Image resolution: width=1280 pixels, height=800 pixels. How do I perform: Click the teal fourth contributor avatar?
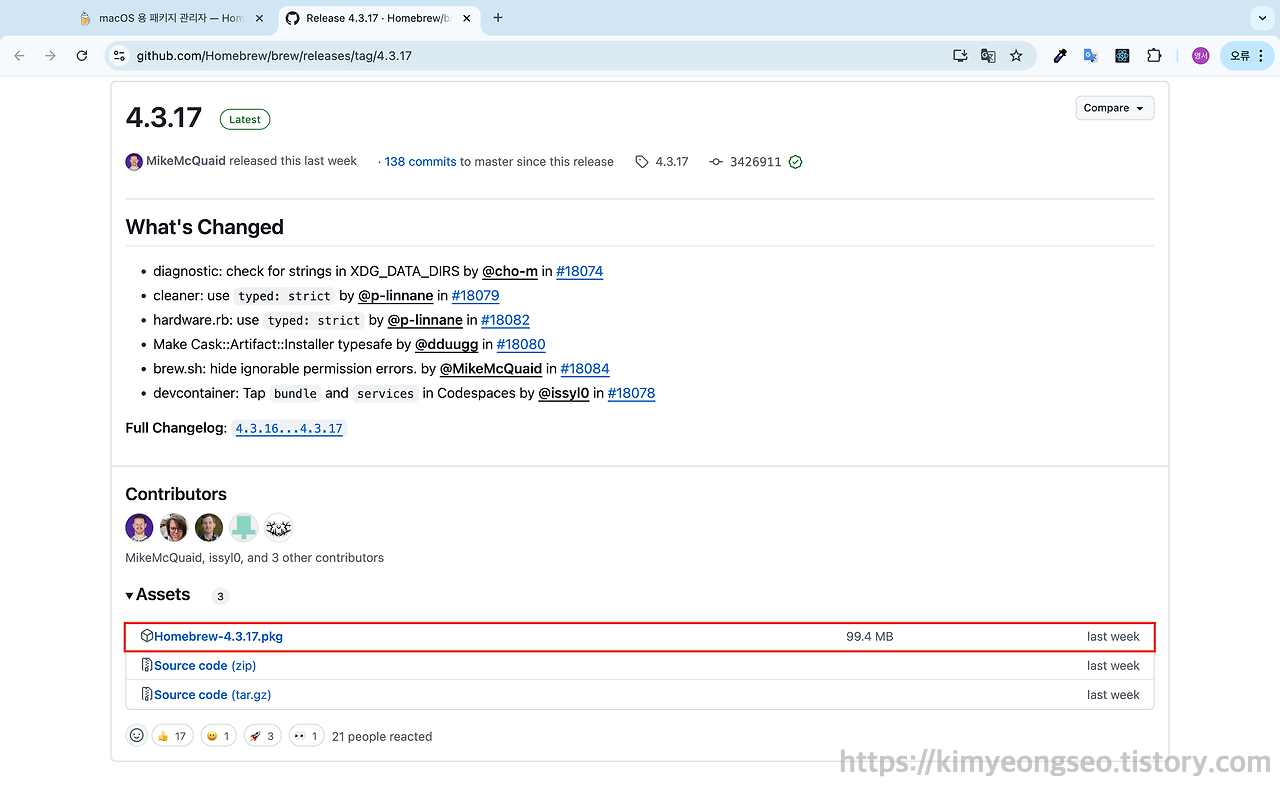pos(244,527)
